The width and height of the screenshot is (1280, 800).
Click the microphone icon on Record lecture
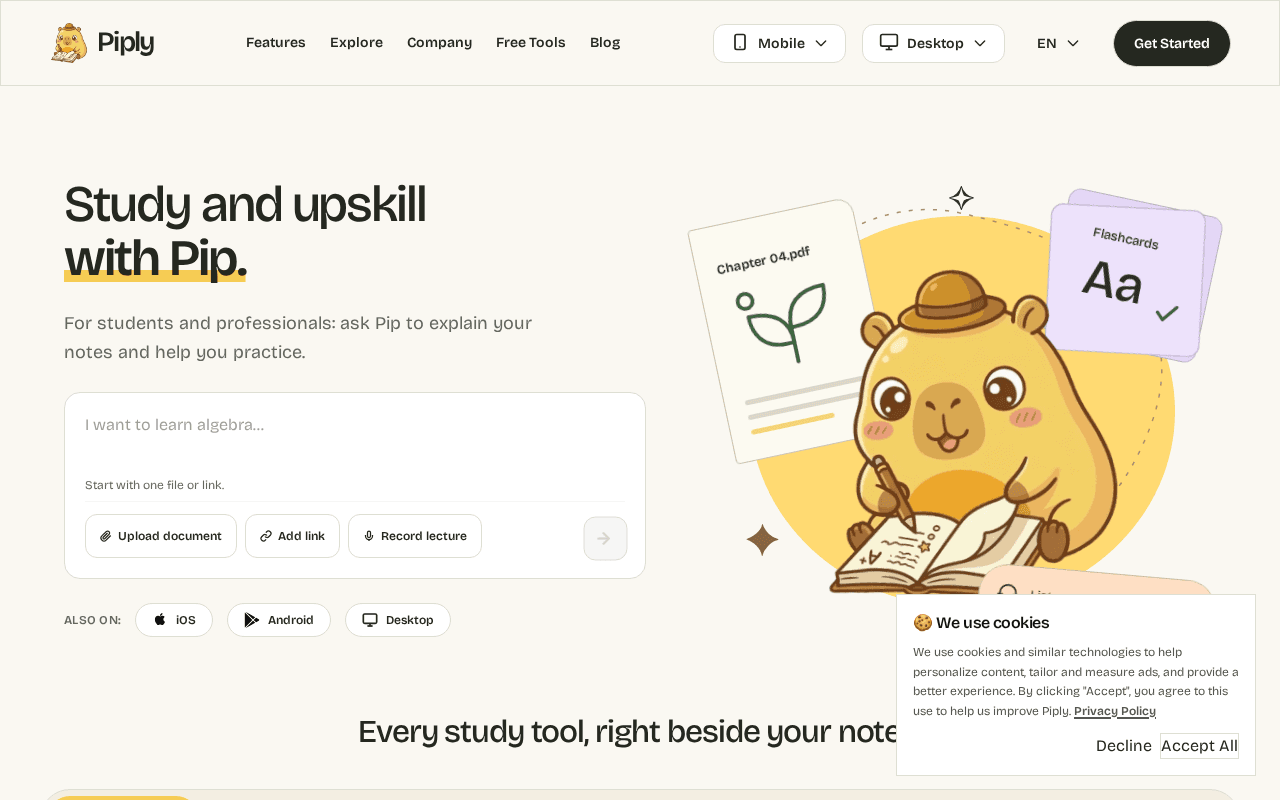point(369,536)
